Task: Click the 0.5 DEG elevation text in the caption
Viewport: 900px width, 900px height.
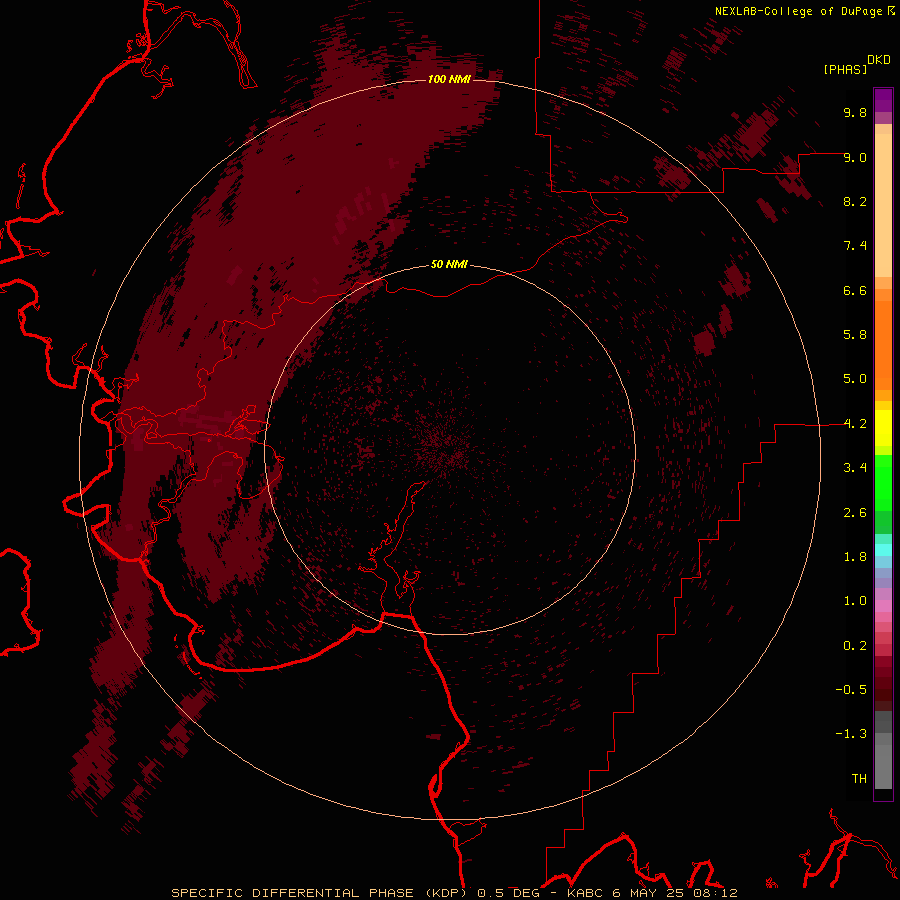Action: tap(509, 893)
